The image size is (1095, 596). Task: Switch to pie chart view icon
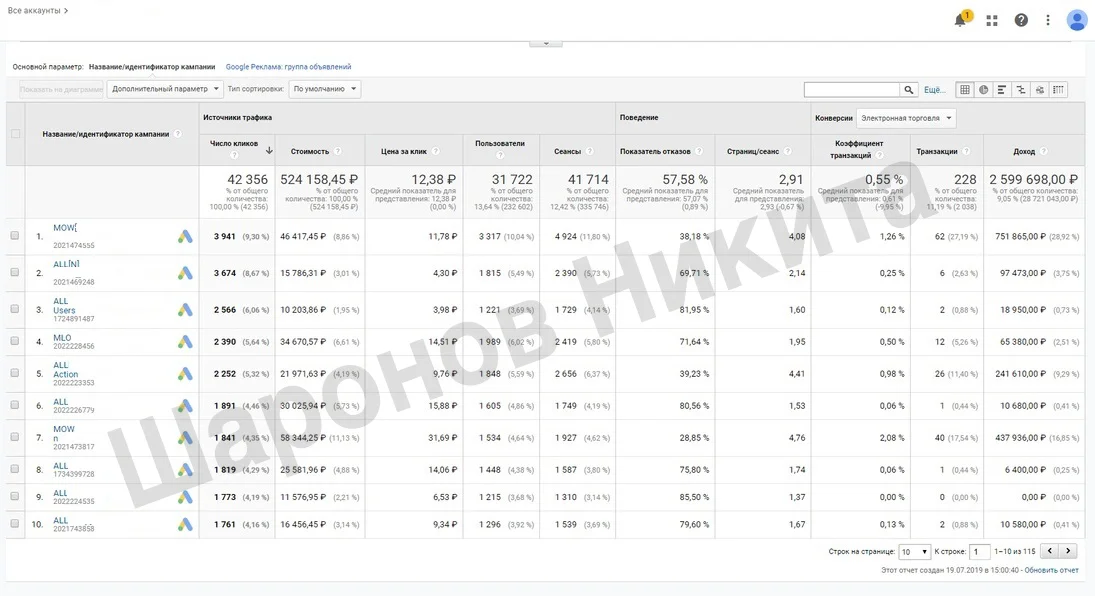click(x=984, y=90)
